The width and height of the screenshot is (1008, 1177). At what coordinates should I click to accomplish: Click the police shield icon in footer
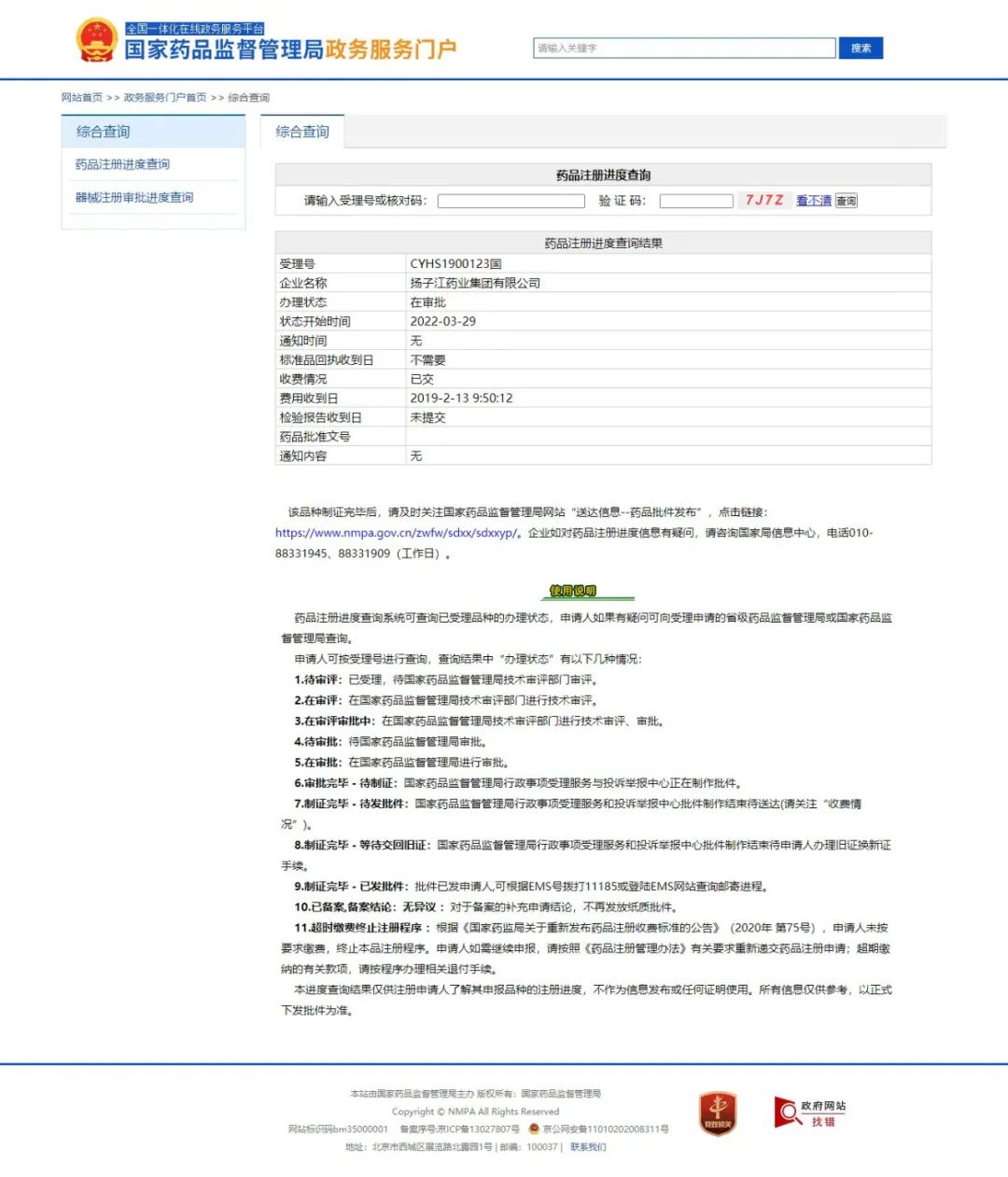pos(534,1128)
